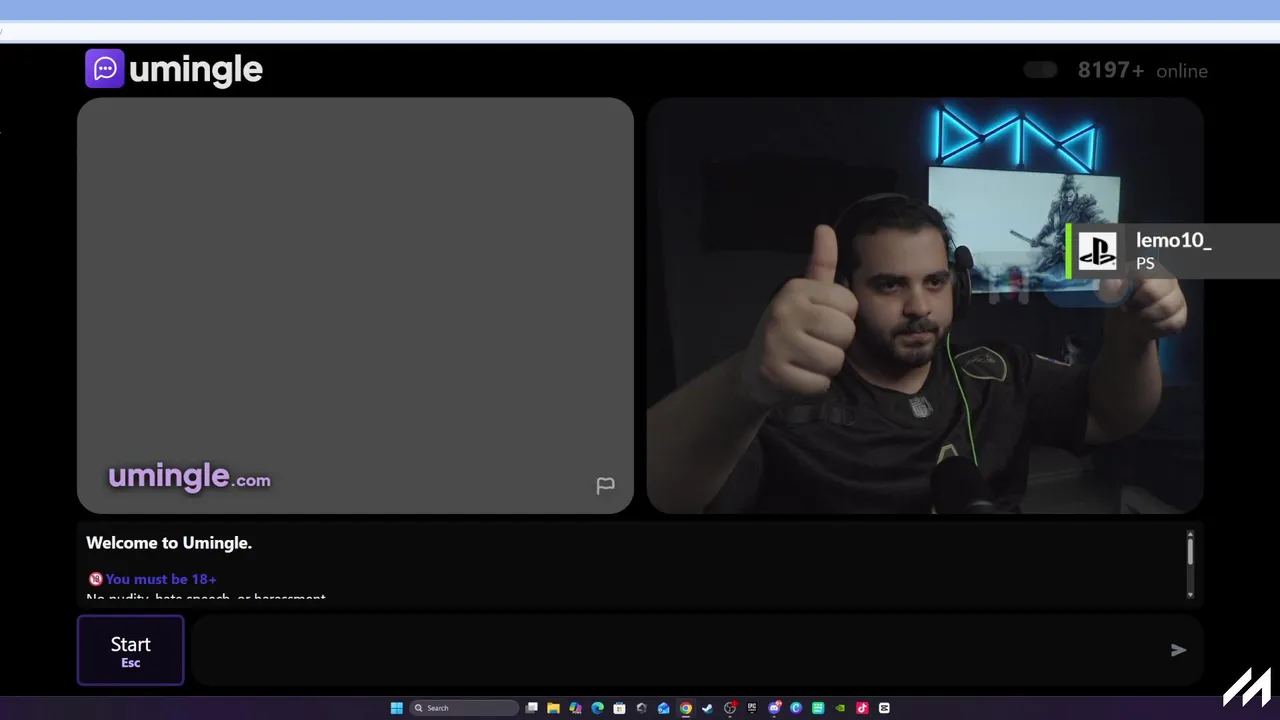Image resolution: width=1280 pixels, height=720 pixels.
Task: Click the 8197+ online counter
Action: click(x=1111, y=70)
